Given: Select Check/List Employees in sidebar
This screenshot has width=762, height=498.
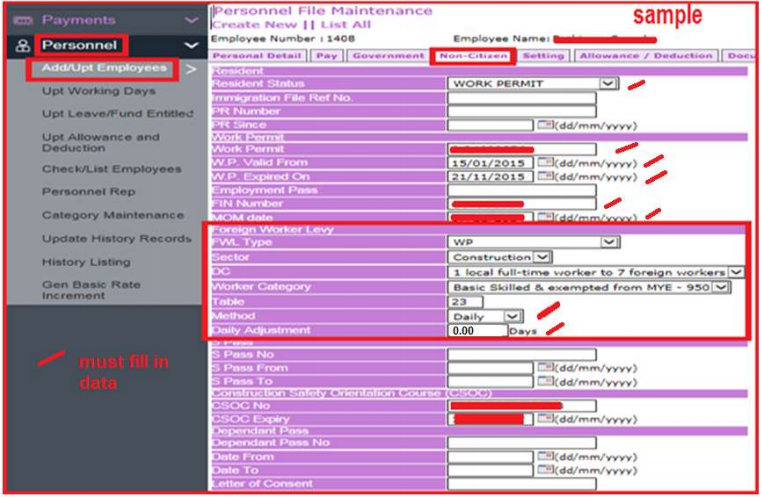Looking at the screenshot, I should click(112, 169).
